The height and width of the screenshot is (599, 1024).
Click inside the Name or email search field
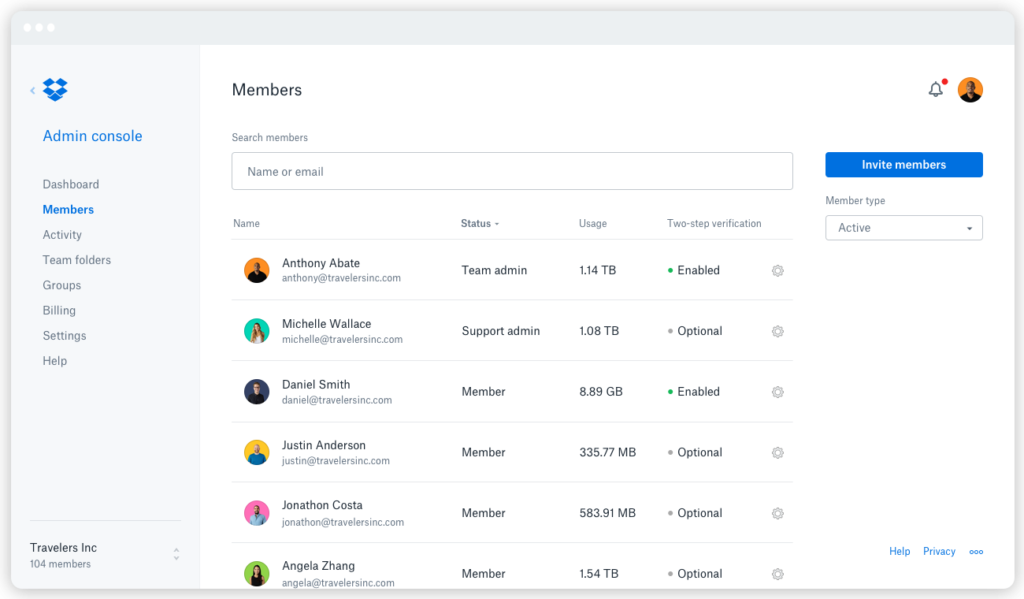point(512,170)
